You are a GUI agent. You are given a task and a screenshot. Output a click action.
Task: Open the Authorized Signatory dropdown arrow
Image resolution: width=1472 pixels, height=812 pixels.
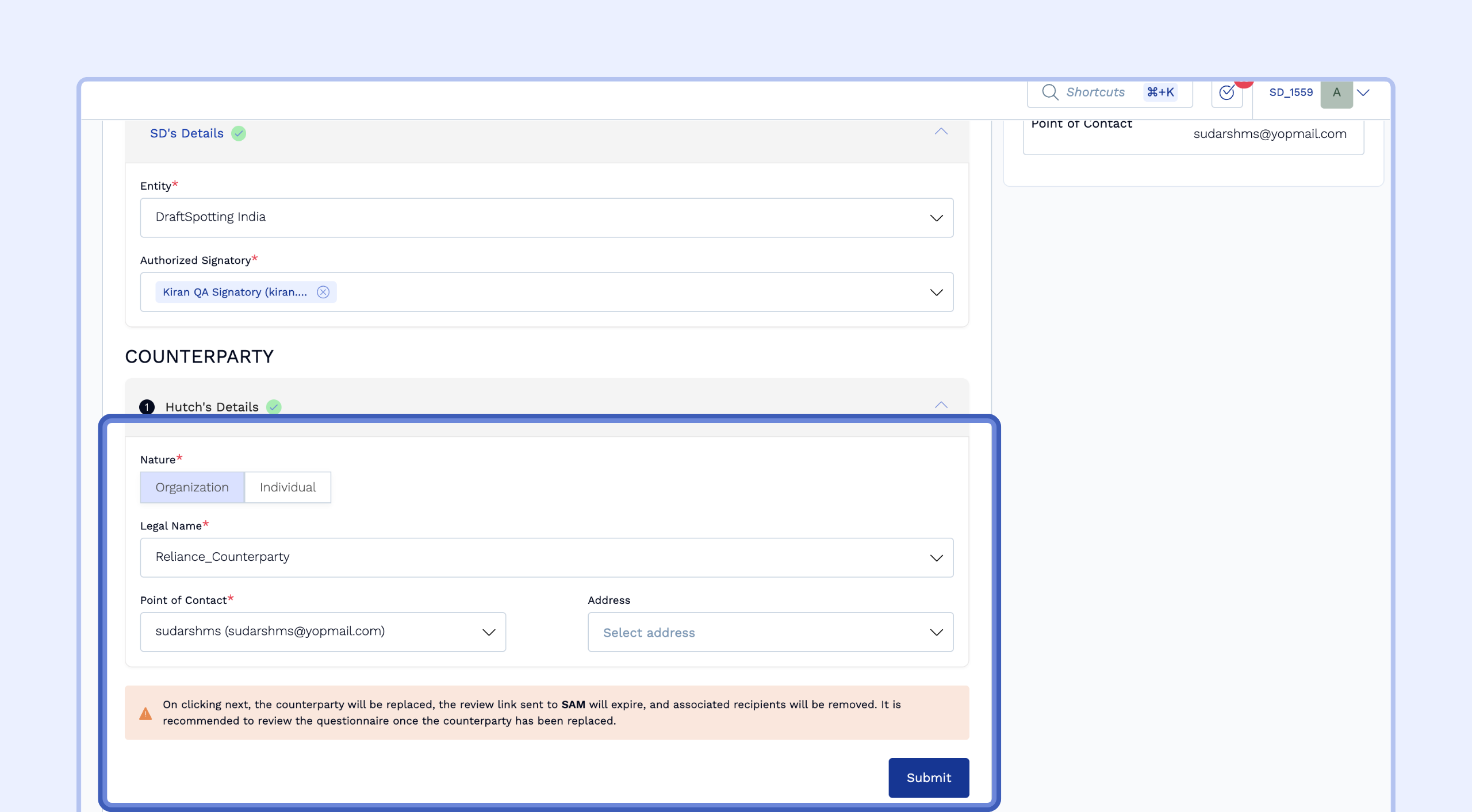click(936, 293)
